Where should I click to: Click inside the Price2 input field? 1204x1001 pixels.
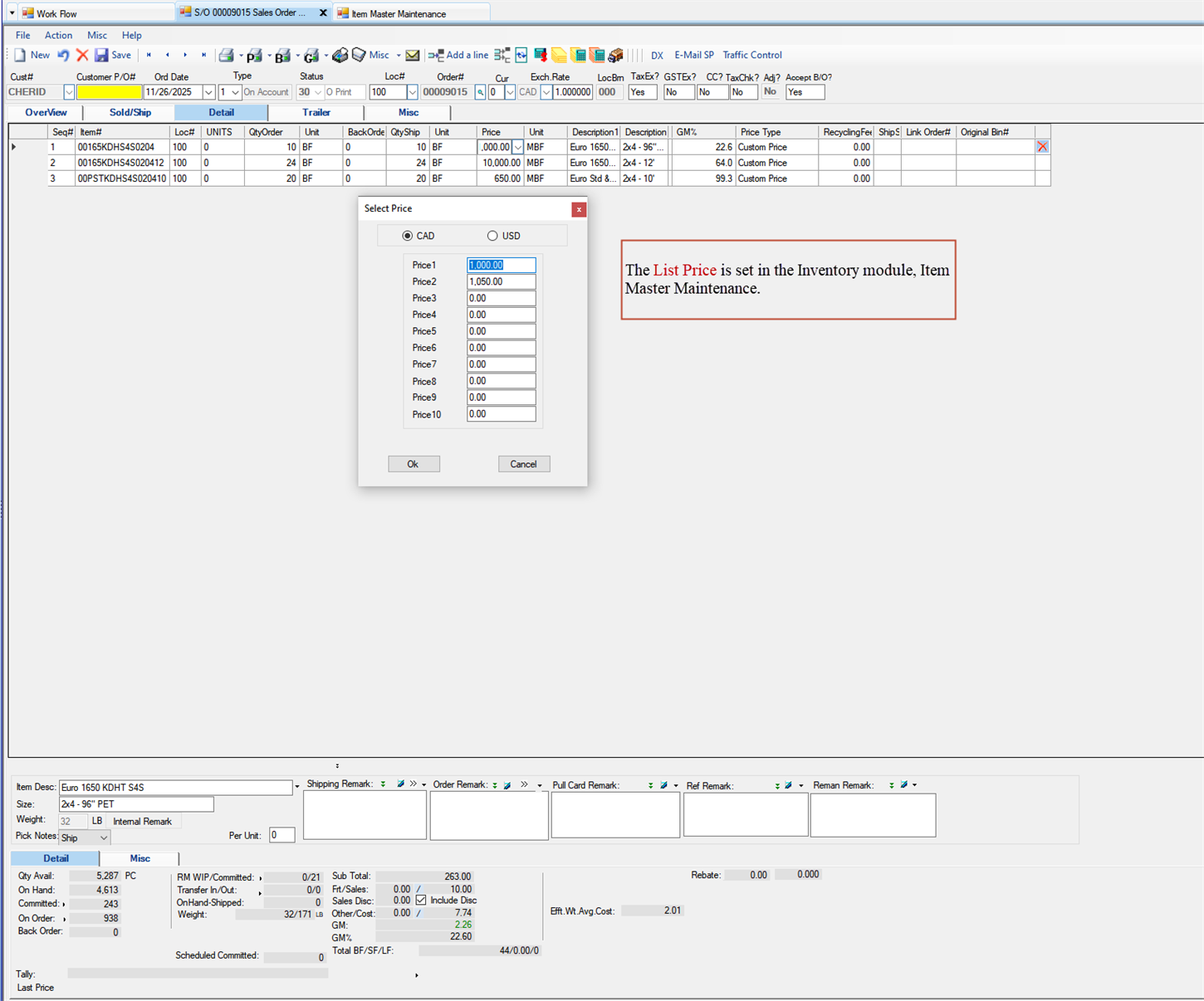click(x=500, y=281)
